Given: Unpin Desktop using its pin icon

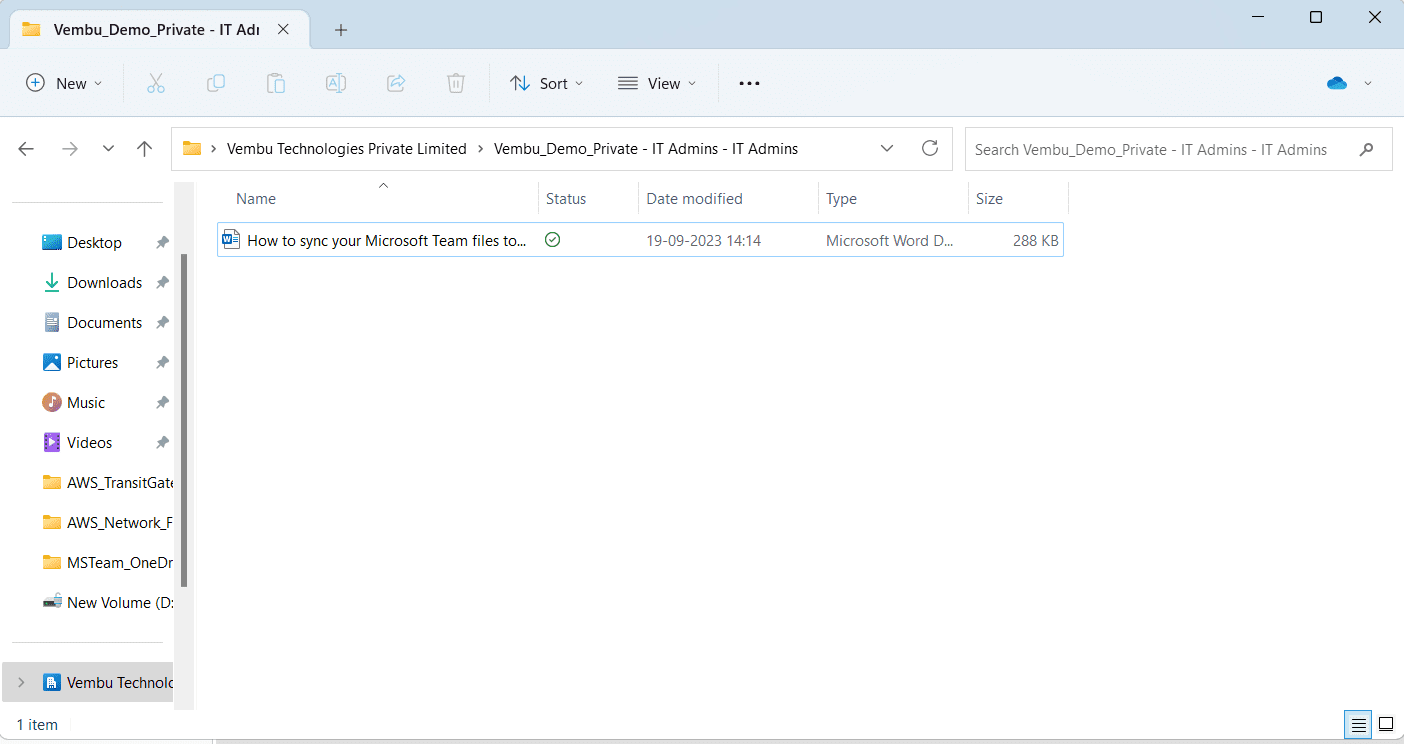Looking at the screenshot, I should coord(162,243).
